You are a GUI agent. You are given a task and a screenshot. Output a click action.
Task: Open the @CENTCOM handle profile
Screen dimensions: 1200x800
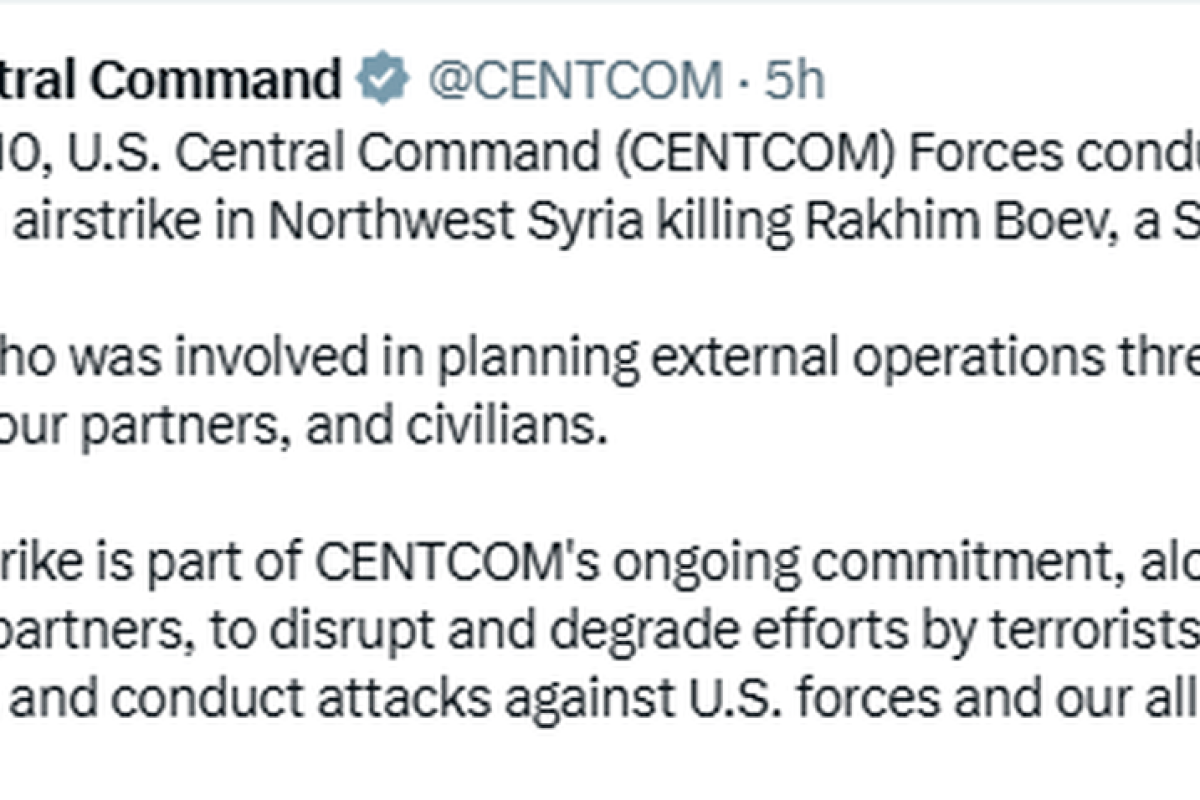[x=575, y=81]
